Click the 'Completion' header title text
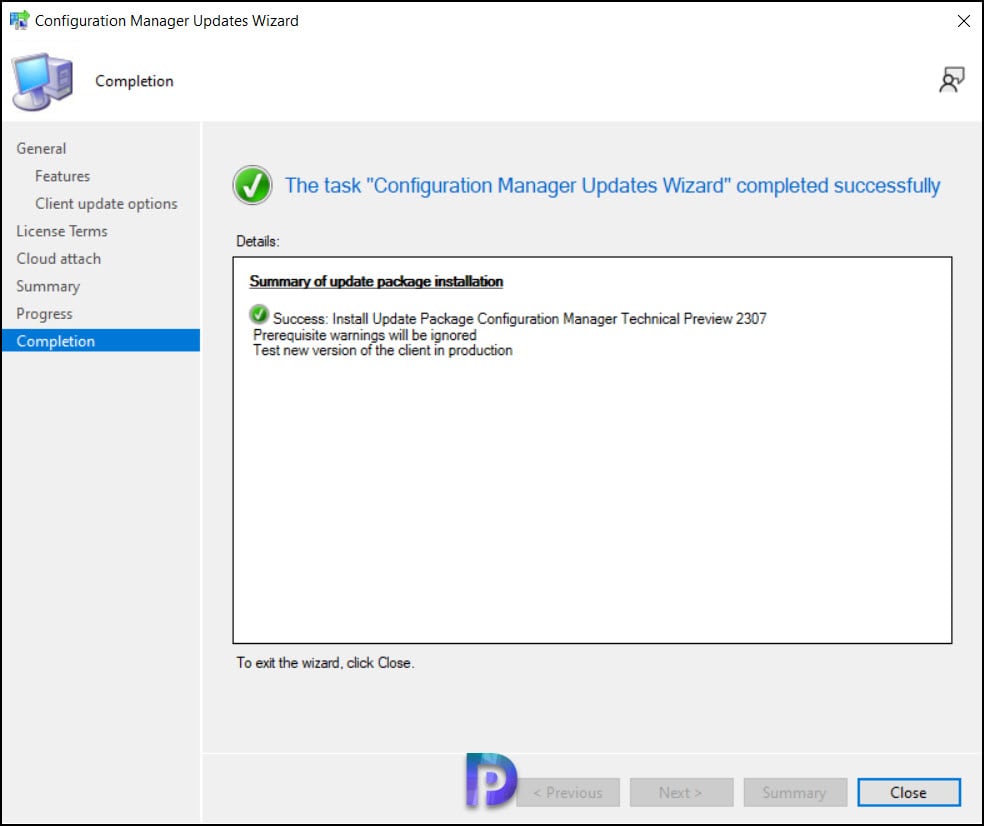The width and height of the screenshot is (984, 826). tap(134, 82)
